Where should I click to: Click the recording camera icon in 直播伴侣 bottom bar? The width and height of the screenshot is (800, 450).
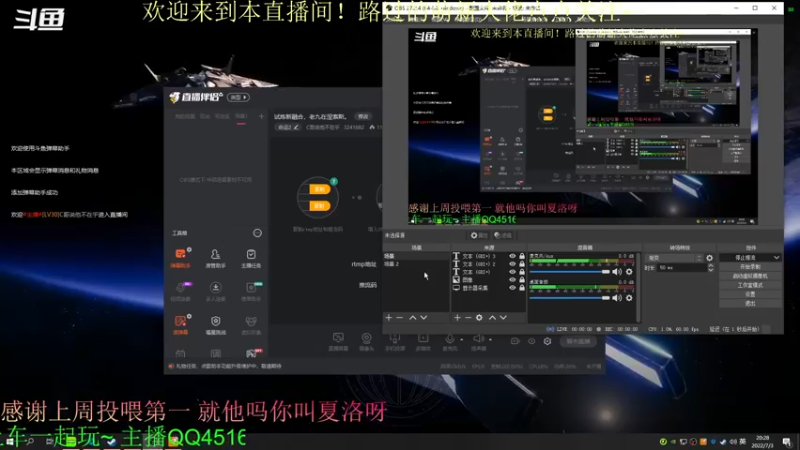click(x=515, y=341)
